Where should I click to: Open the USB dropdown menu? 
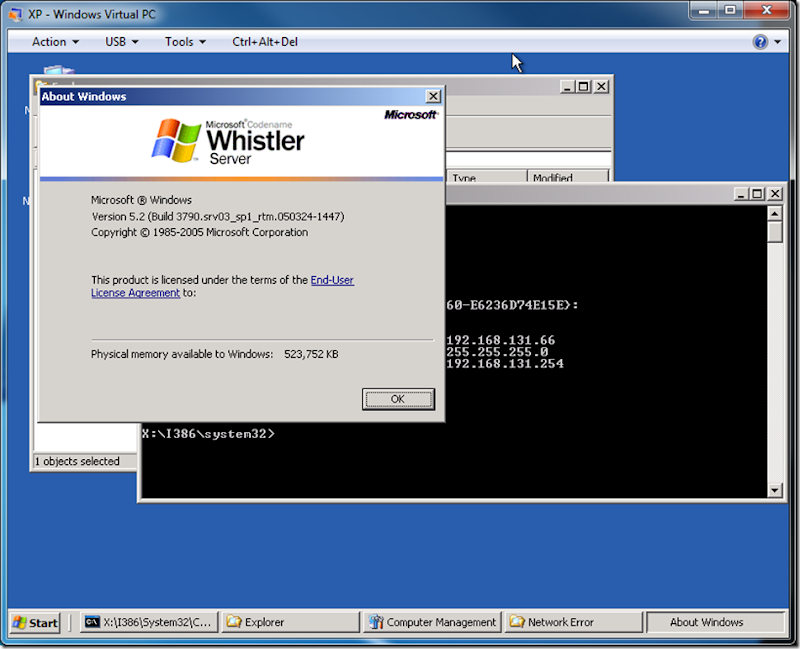pyautogui.click(x=121, y=42)
